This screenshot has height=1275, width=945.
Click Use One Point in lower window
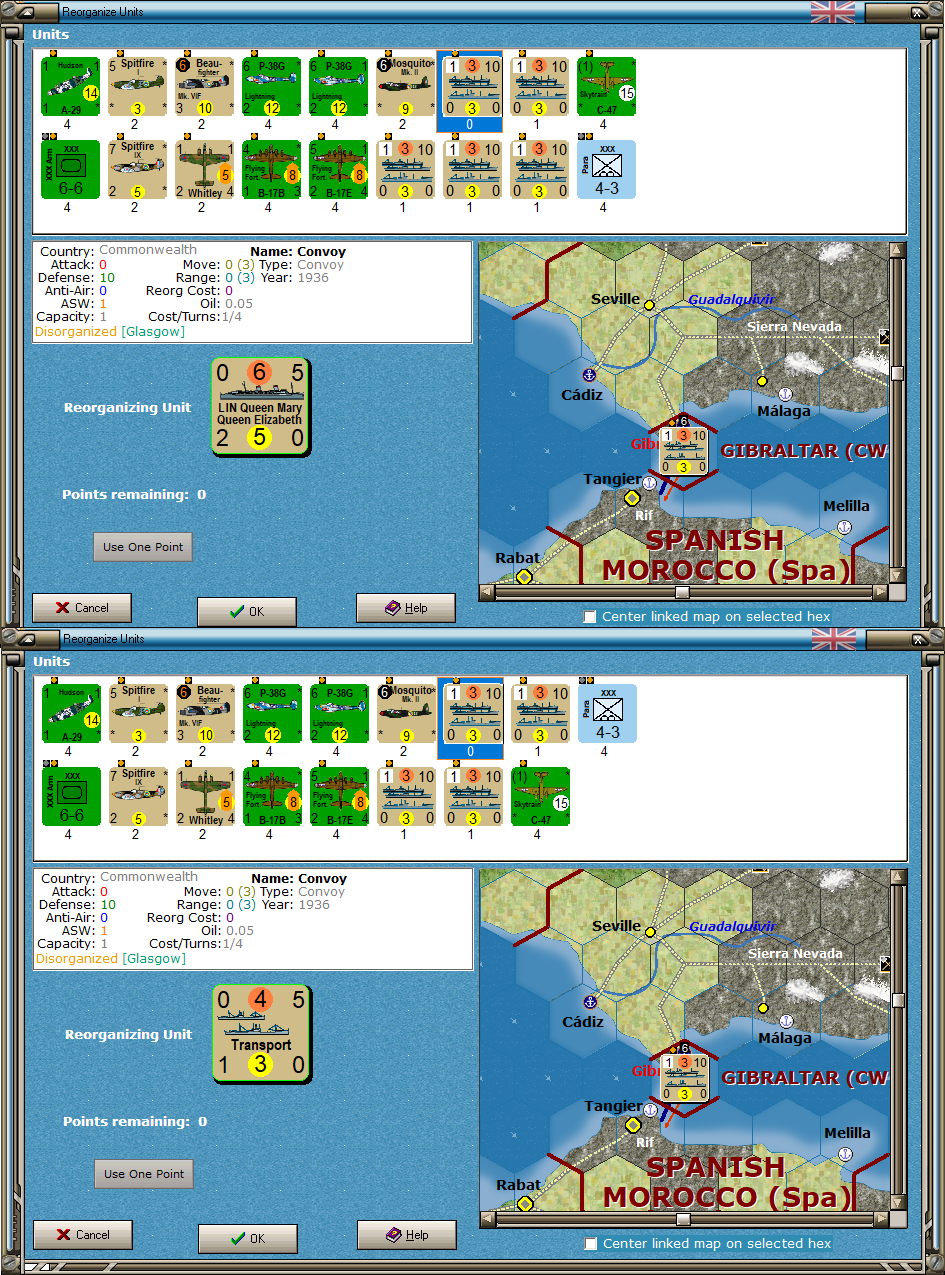[x=144, y=1174]
